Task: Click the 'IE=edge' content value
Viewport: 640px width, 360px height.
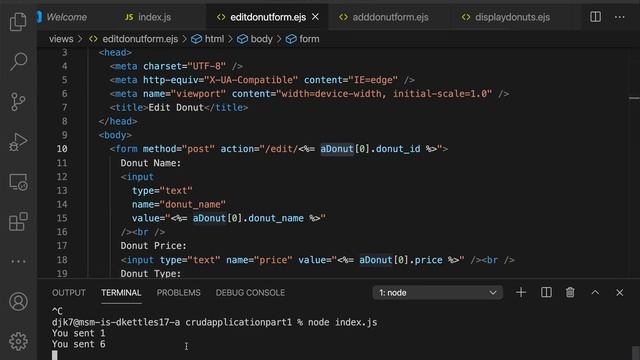Action: pyautogui.click(x=373, y=80)
